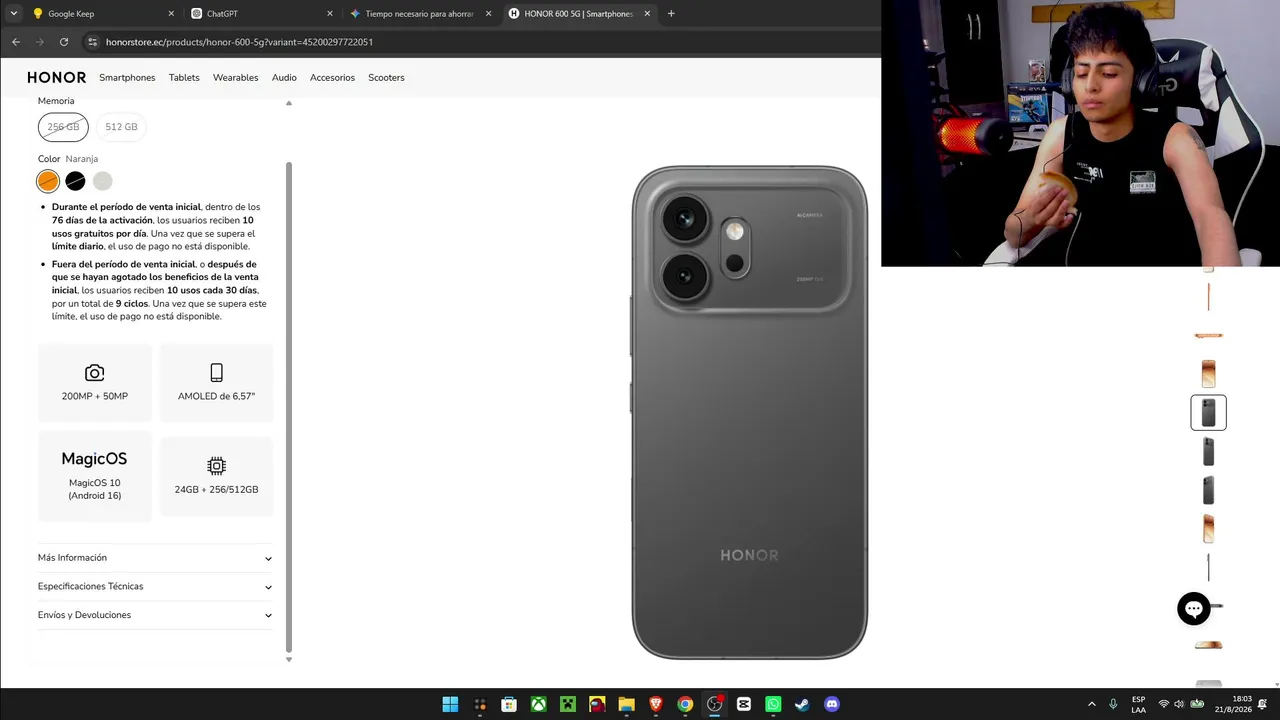Open the Accesorios menu
1280x720 pixels.
332,78
